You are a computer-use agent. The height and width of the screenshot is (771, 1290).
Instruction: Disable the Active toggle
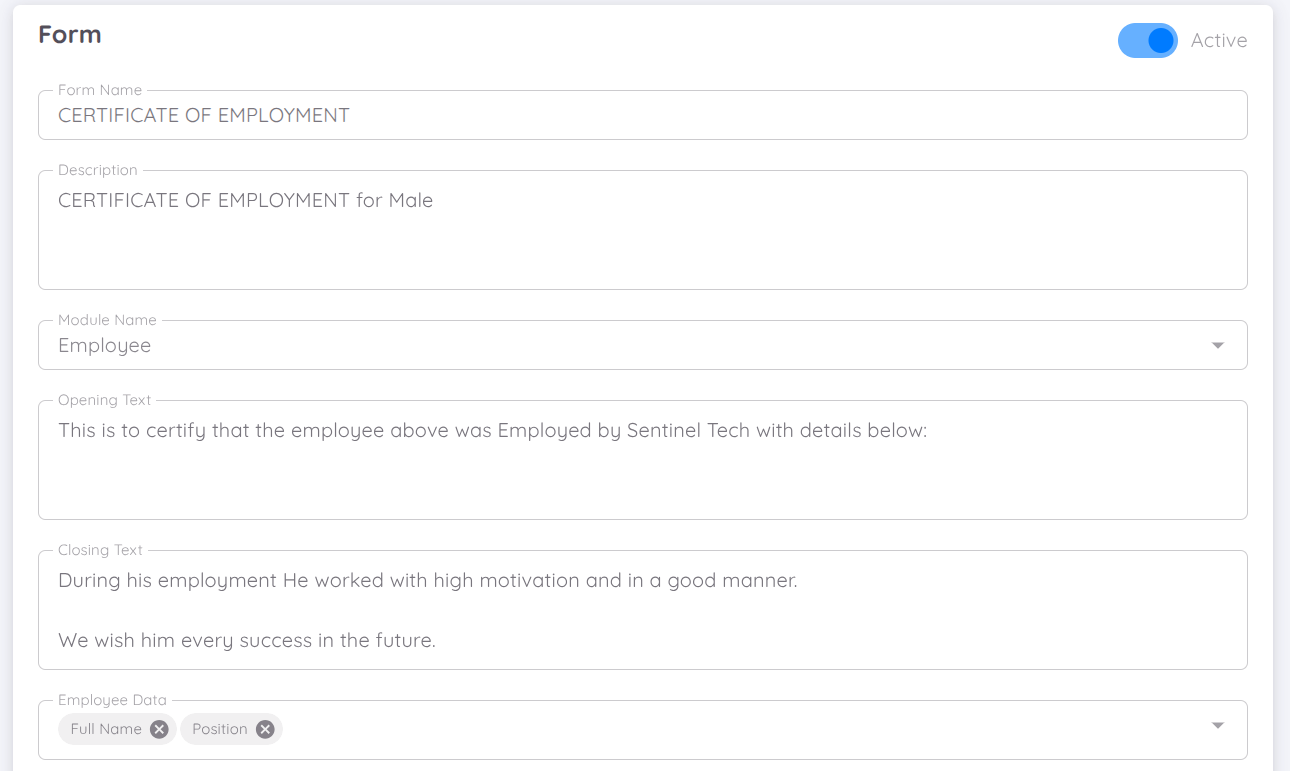click(1147, 40)
